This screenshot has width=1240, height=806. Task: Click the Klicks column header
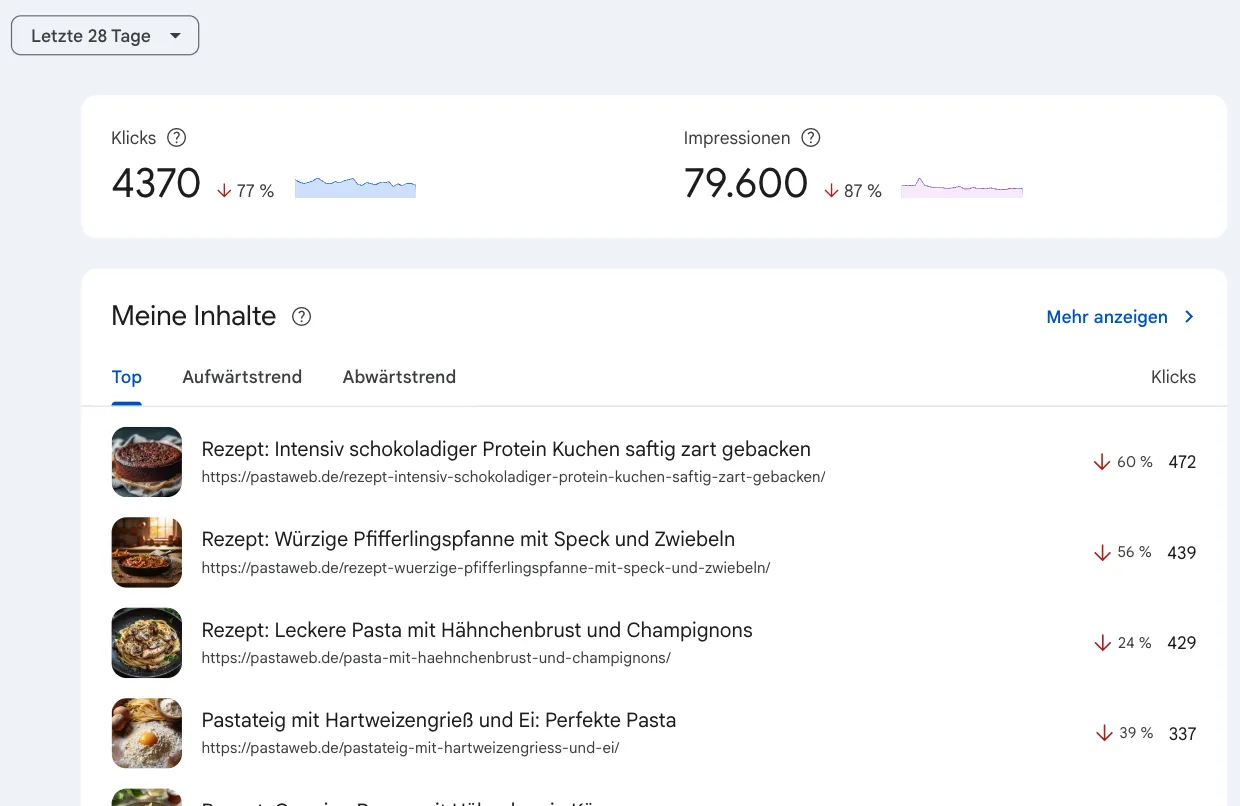(x=1173, y=377)
